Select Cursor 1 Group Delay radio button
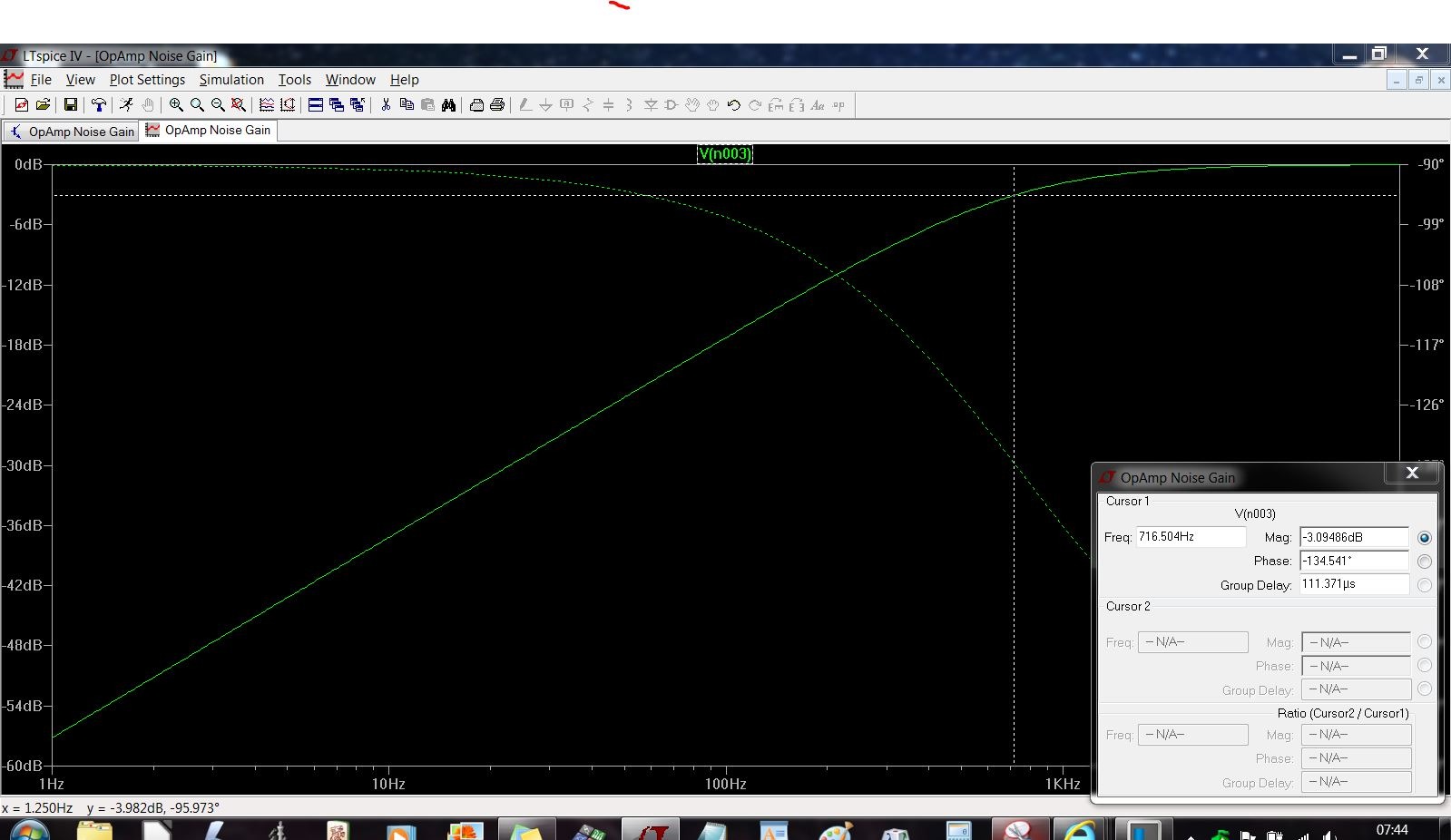 pyautogui.click(x=1425, y=585)
